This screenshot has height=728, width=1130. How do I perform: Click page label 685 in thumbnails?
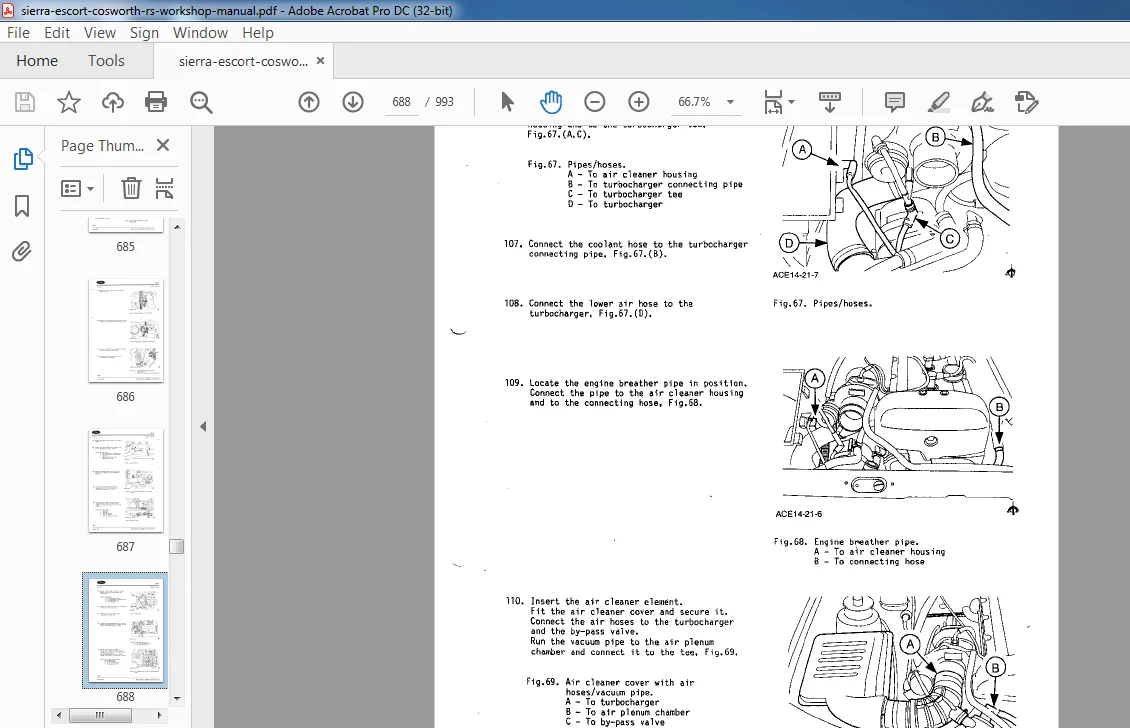125,247
